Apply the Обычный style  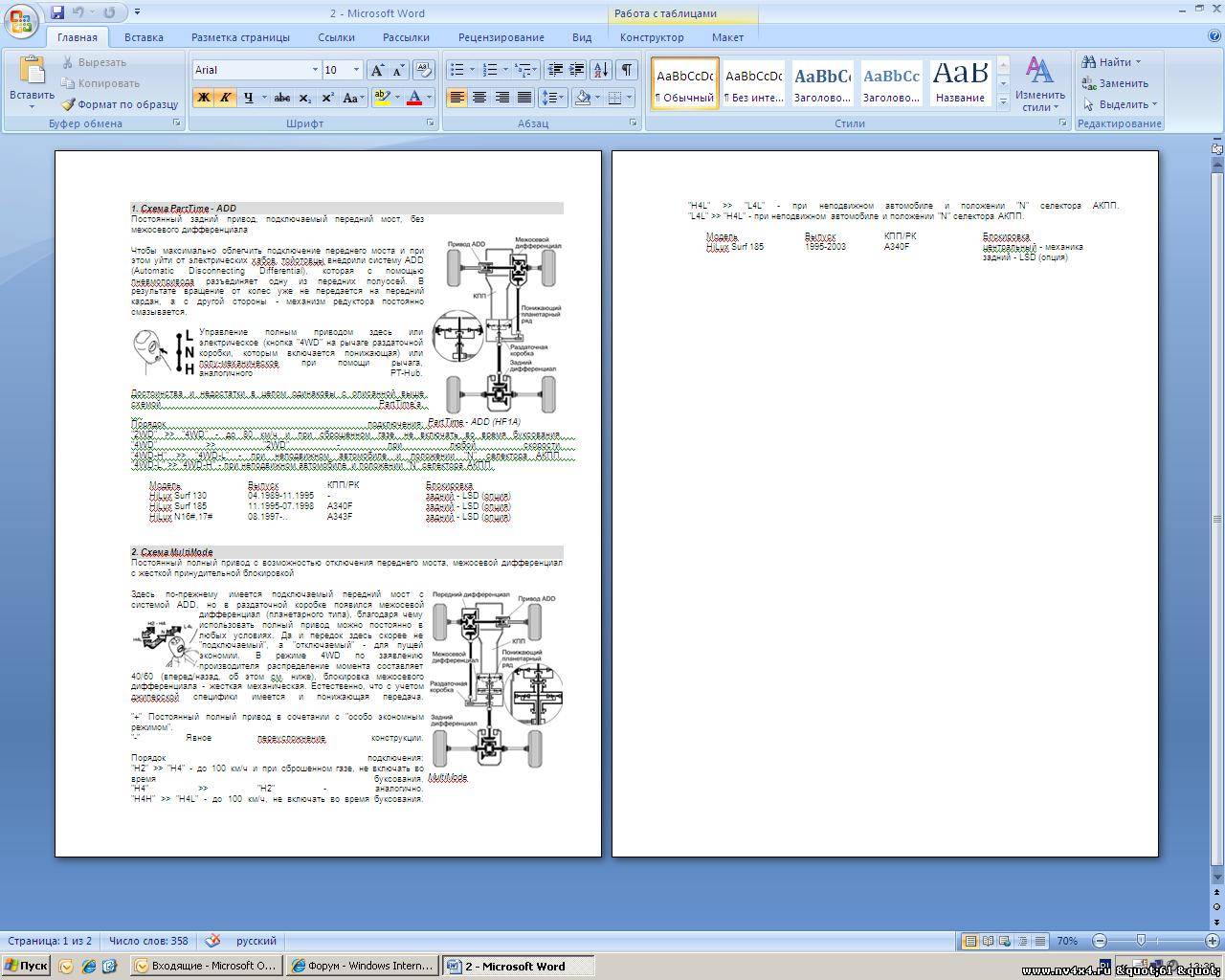[x=684, y=83]
